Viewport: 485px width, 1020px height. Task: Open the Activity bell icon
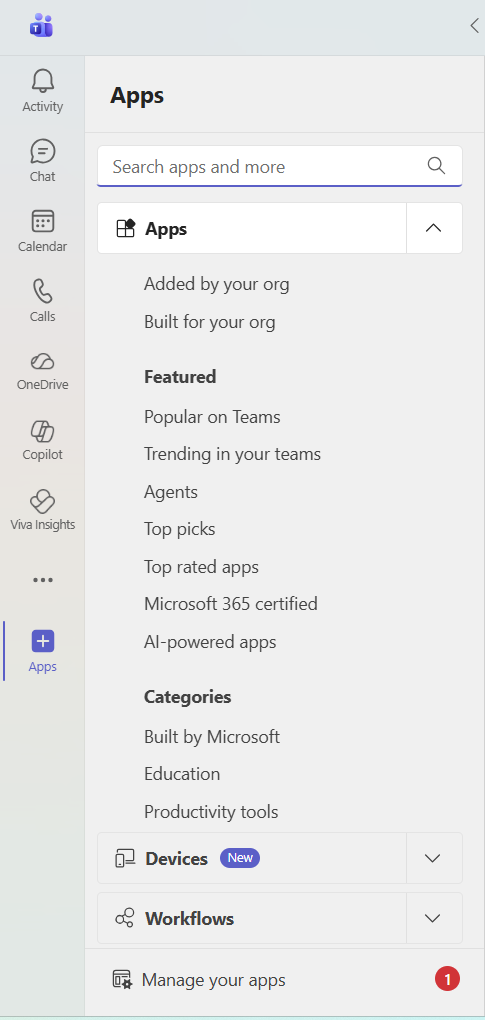click(43, 81)
